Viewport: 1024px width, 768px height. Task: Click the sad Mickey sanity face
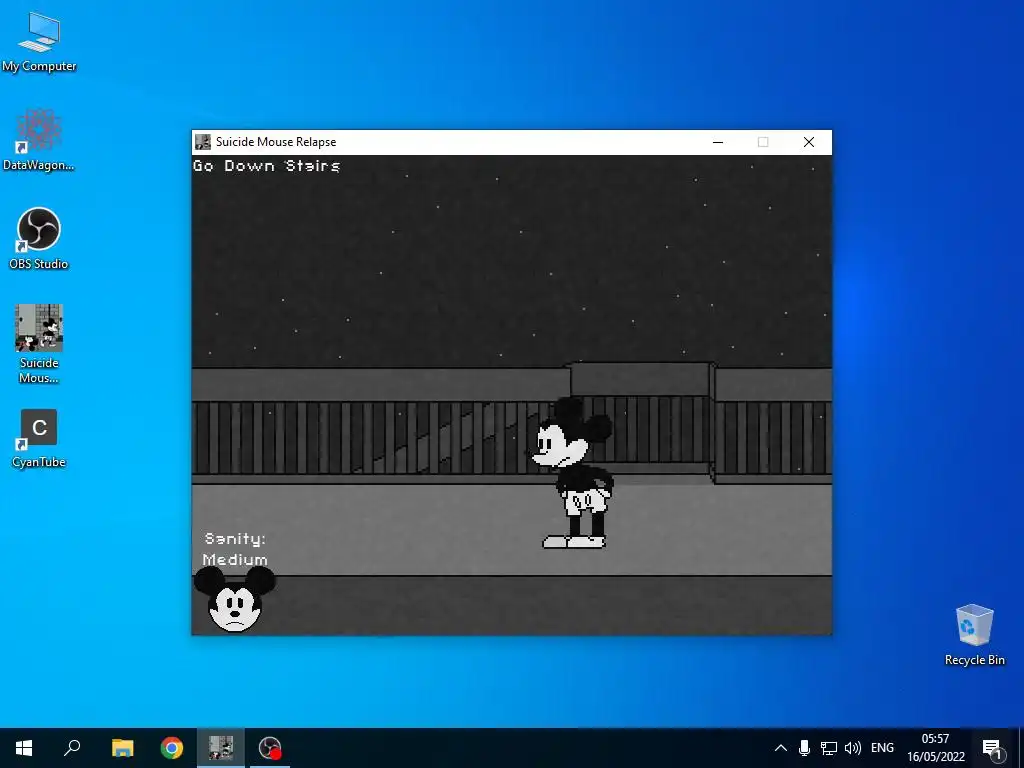(234, 600)
